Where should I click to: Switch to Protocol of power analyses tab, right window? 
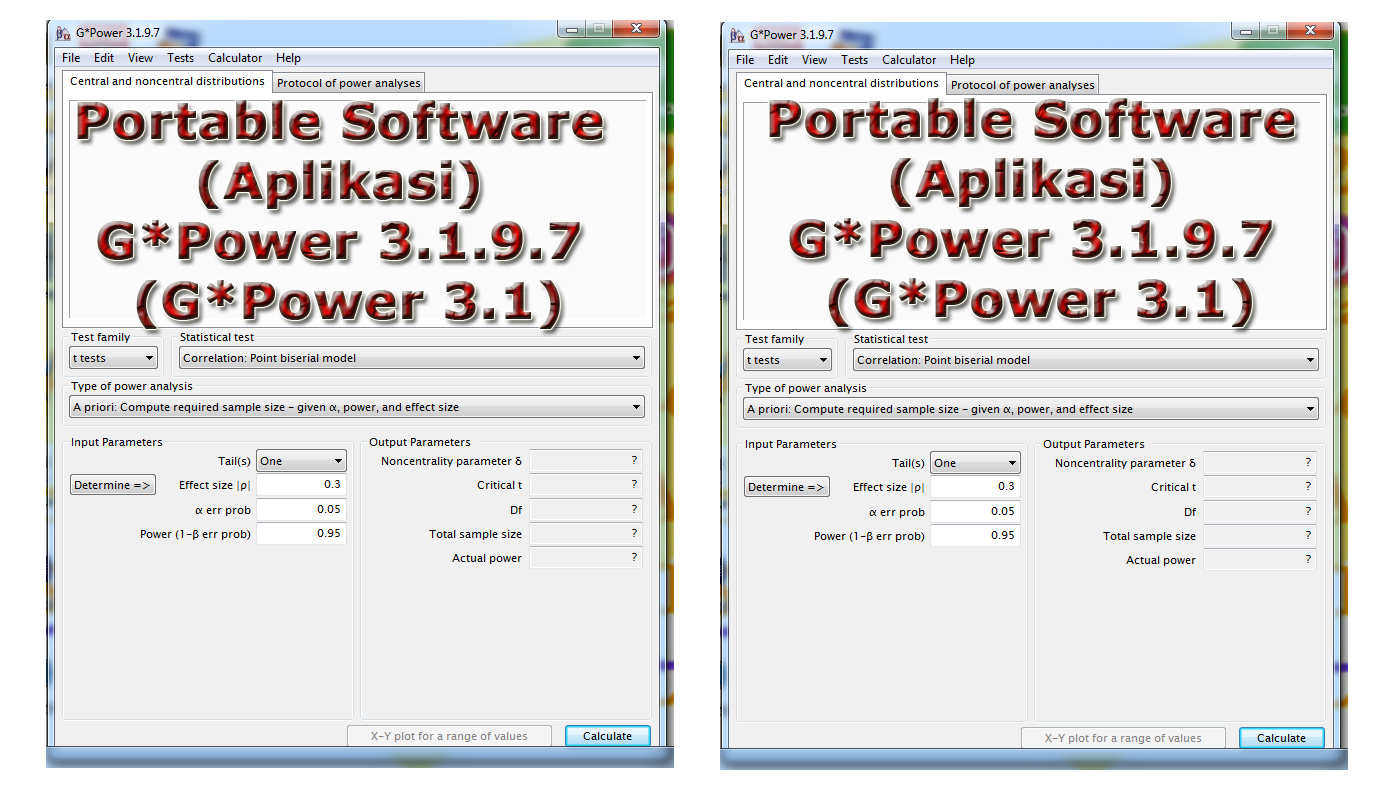(1023, 85)
